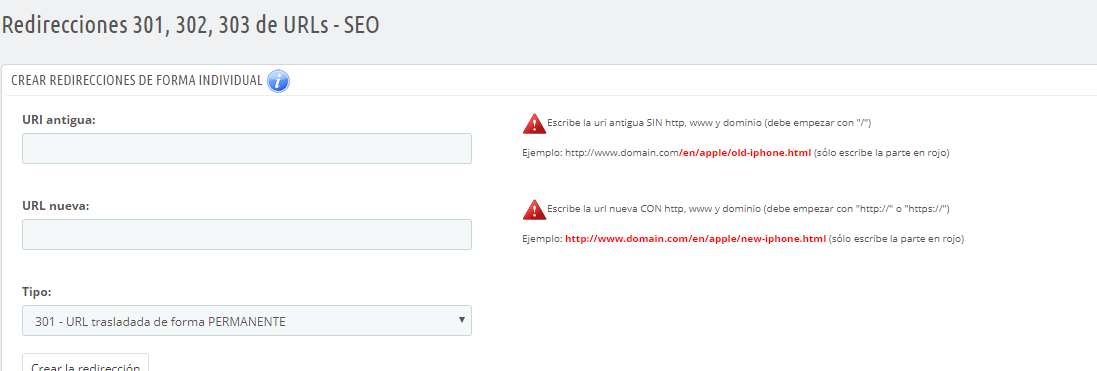Screen dimensions: 1097x371
Task: Focus the URL nueva input field
Action: (247, 234)
